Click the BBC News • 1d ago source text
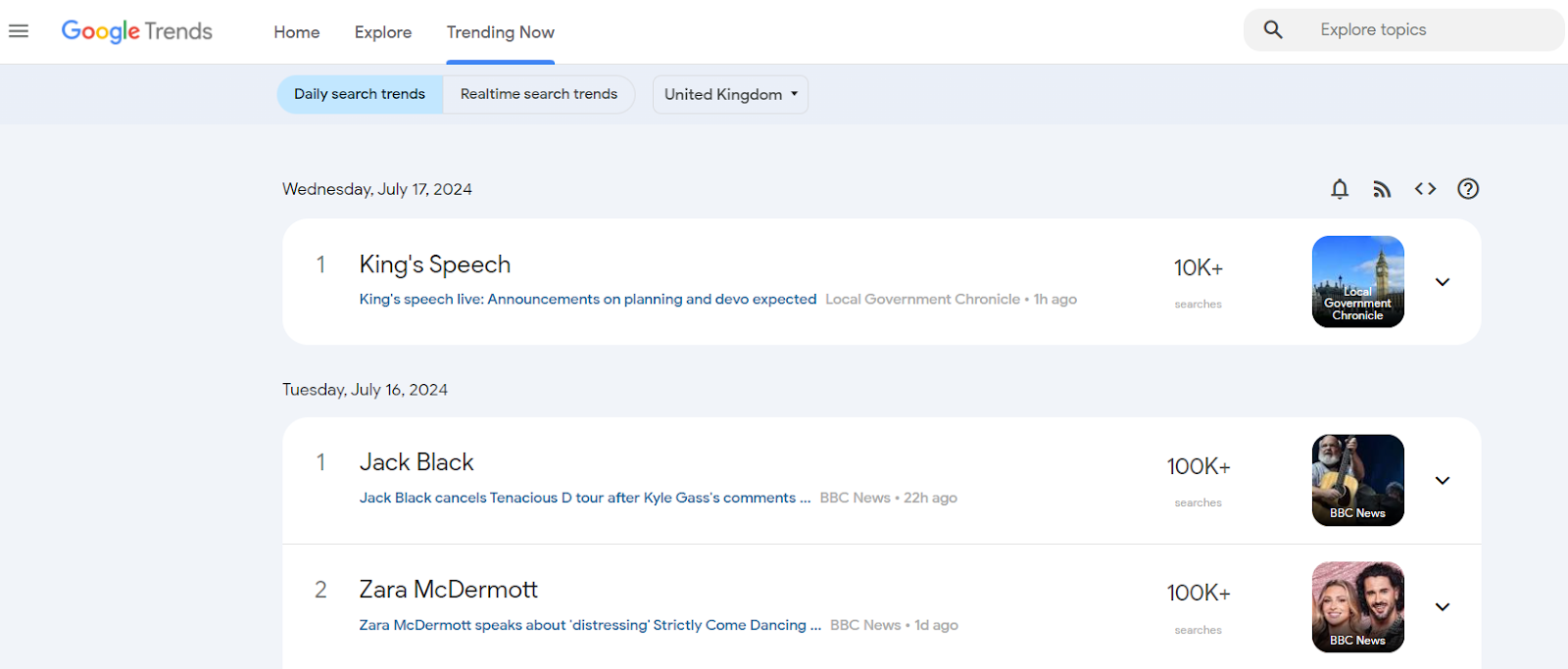The height and width of the screenshot is (669, 1568). coord(895,625)
